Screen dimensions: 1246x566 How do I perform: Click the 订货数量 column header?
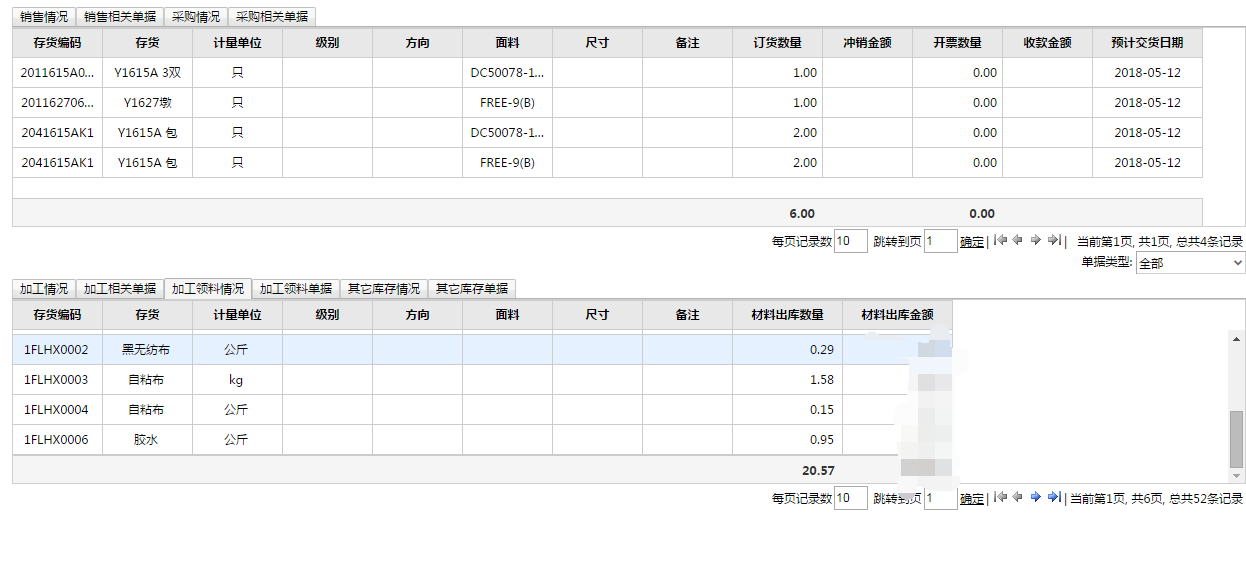coord(777,43)
